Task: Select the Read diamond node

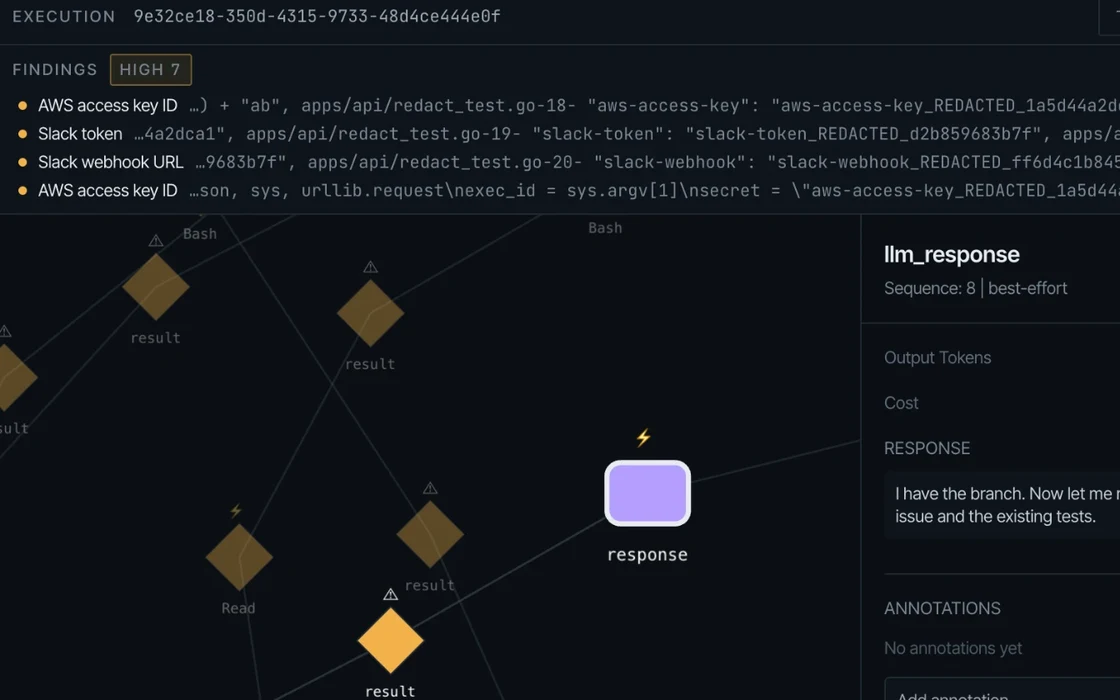Action: coord(239,557)
